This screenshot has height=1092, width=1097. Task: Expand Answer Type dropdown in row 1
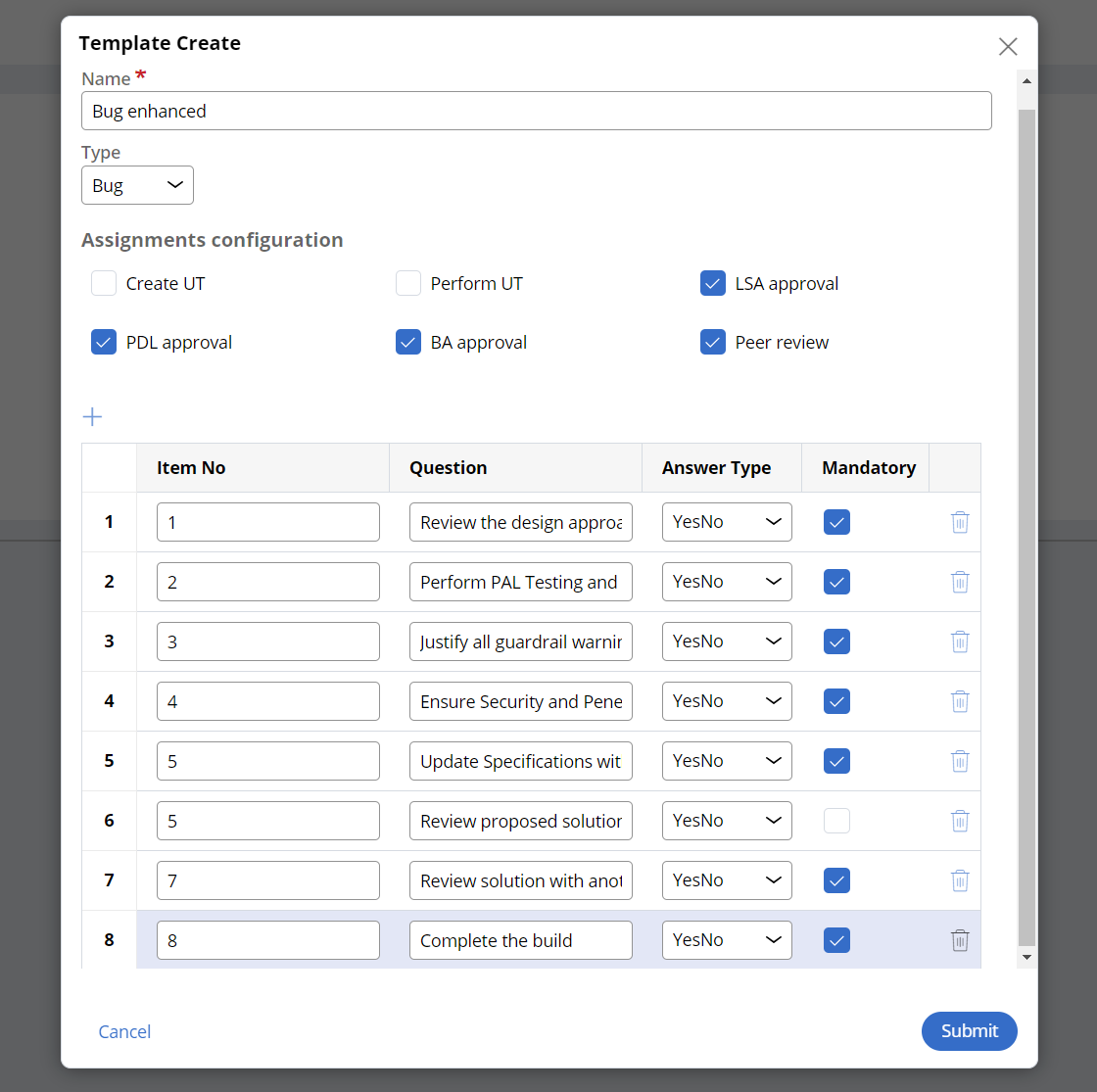[x=727, y=522]
